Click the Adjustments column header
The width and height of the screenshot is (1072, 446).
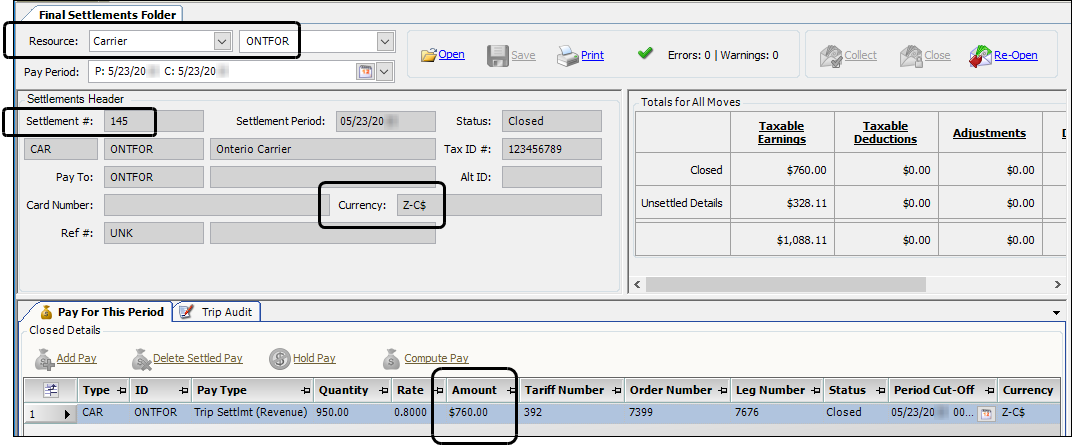[x=989, y=133]
